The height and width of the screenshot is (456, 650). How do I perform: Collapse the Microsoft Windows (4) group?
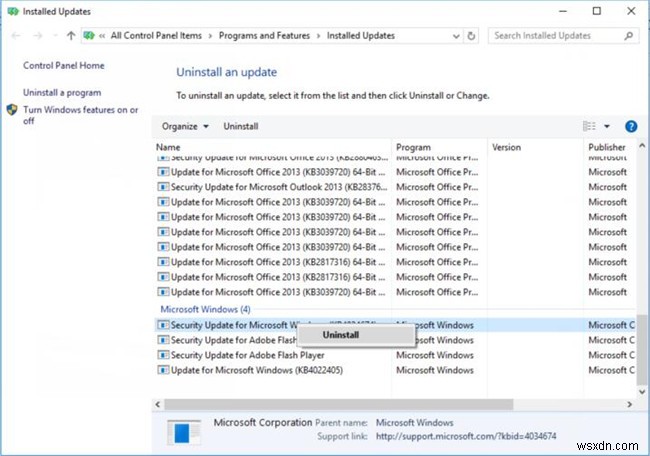pos(205,309)
